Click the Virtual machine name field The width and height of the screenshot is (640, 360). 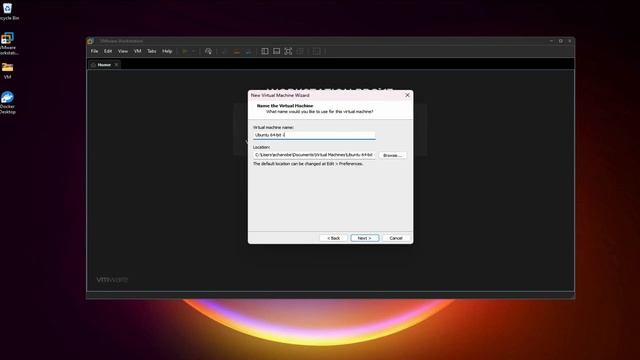click(x=314, y=135)
